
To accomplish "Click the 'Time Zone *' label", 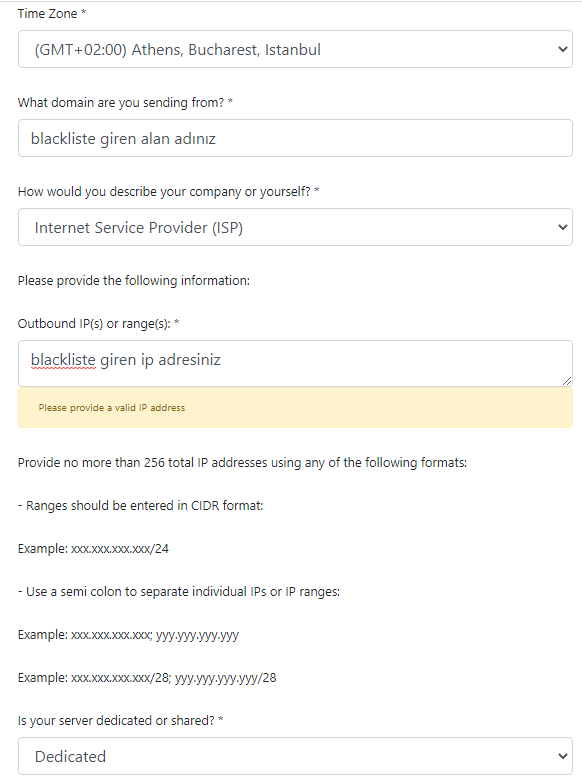I will click(x=52, y=13).
